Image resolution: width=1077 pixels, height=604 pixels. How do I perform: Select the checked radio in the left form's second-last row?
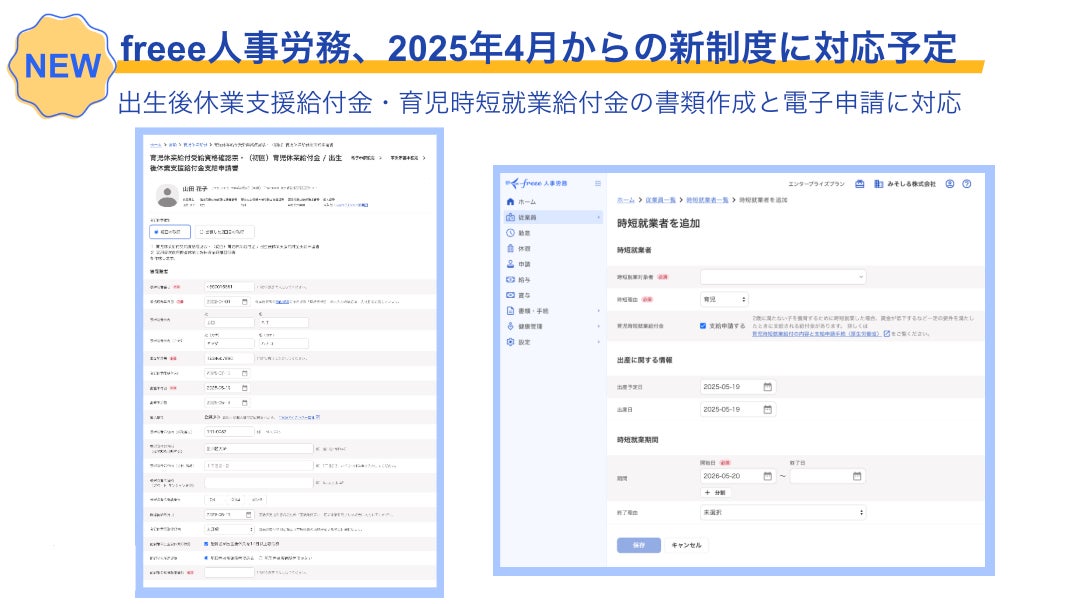(206, 558)
